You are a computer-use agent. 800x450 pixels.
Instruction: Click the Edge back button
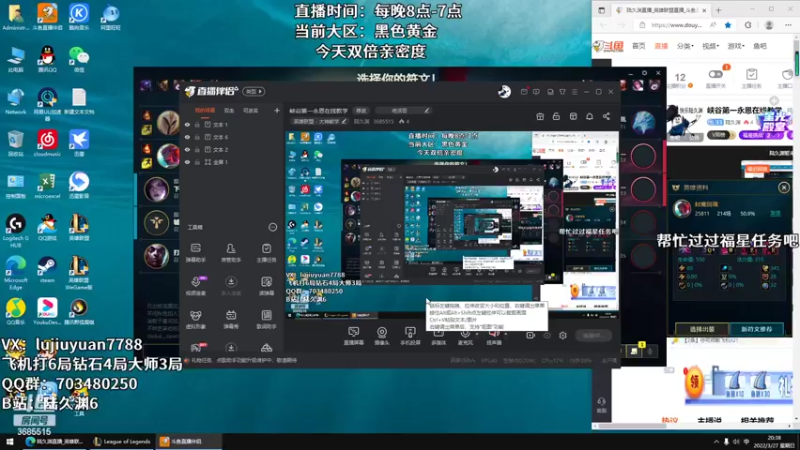pyautogui.click(x=604, y=25)
